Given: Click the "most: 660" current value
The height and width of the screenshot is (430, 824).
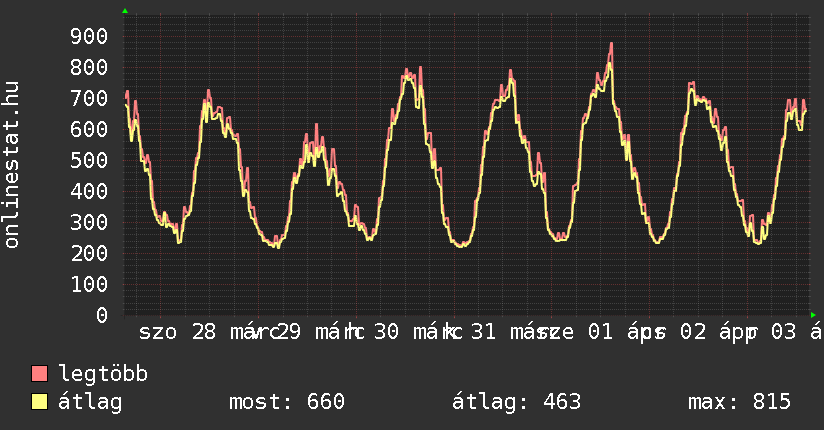Looking at the screenshot, I should coord(287,402).
